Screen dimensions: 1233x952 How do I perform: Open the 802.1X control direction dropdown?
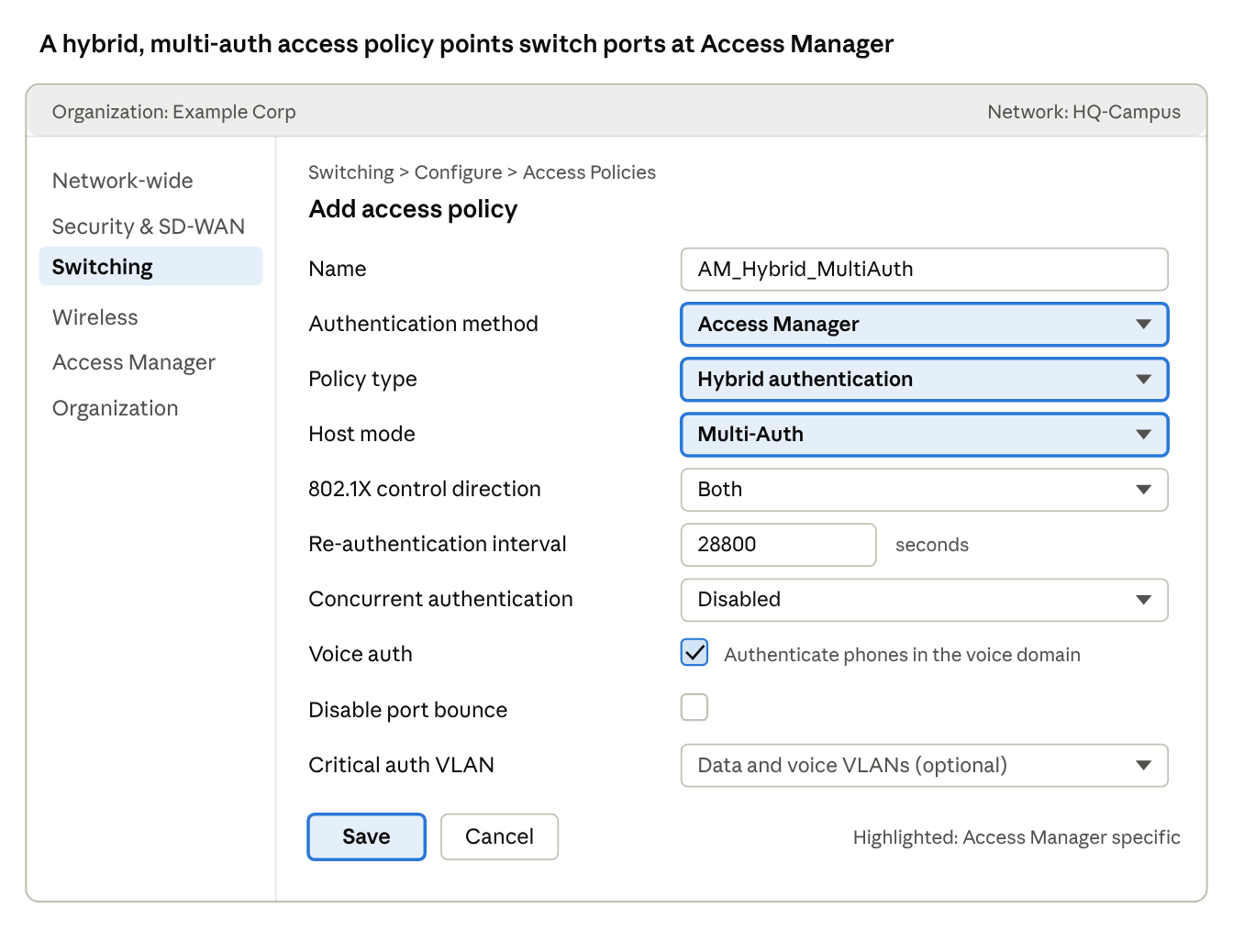click(924, 490)
